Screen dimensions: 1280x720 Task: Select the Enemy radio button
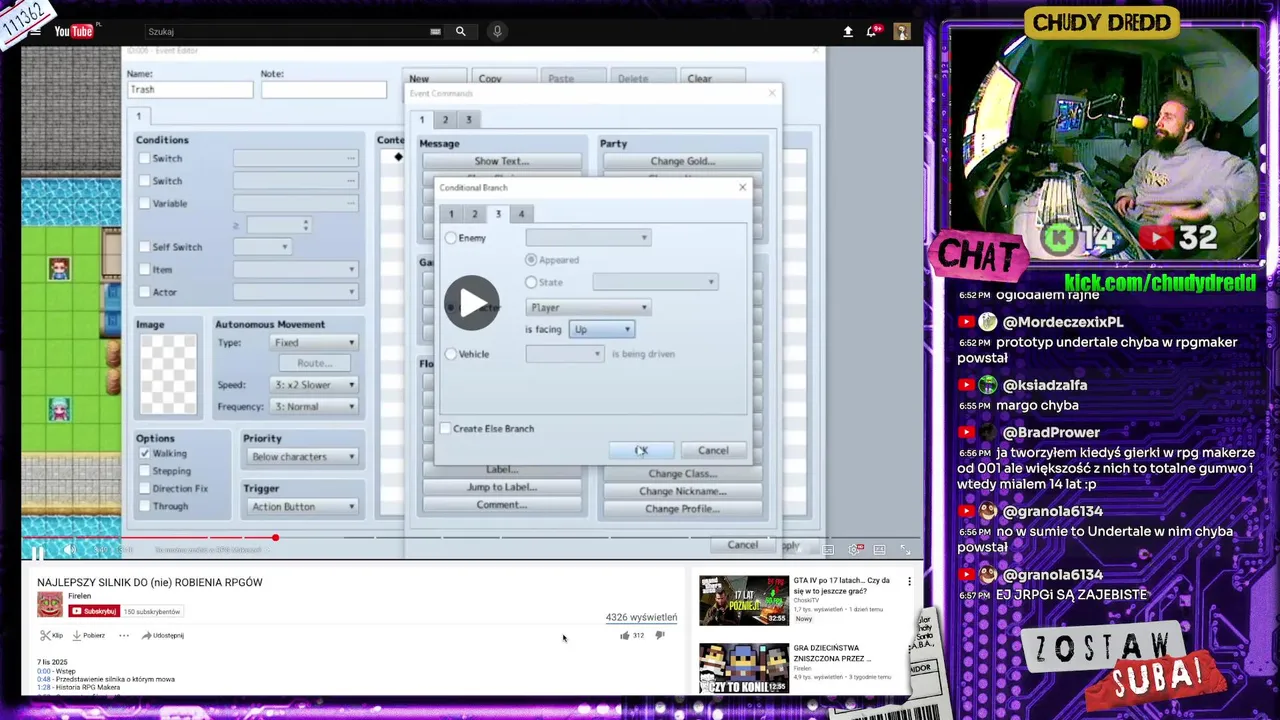tap(451, 238)
